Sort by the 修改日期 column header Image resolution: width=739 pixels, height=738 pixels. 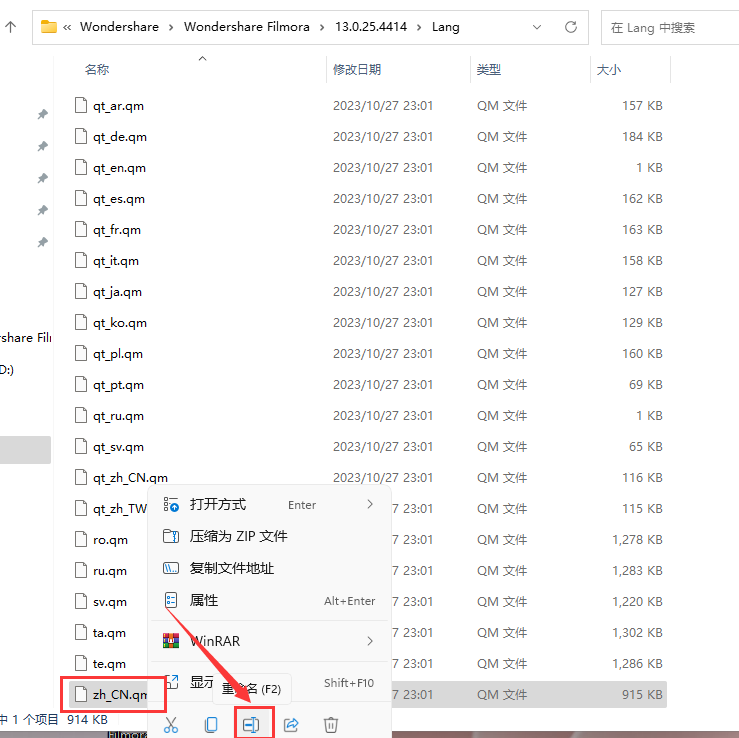pos(357,70)
